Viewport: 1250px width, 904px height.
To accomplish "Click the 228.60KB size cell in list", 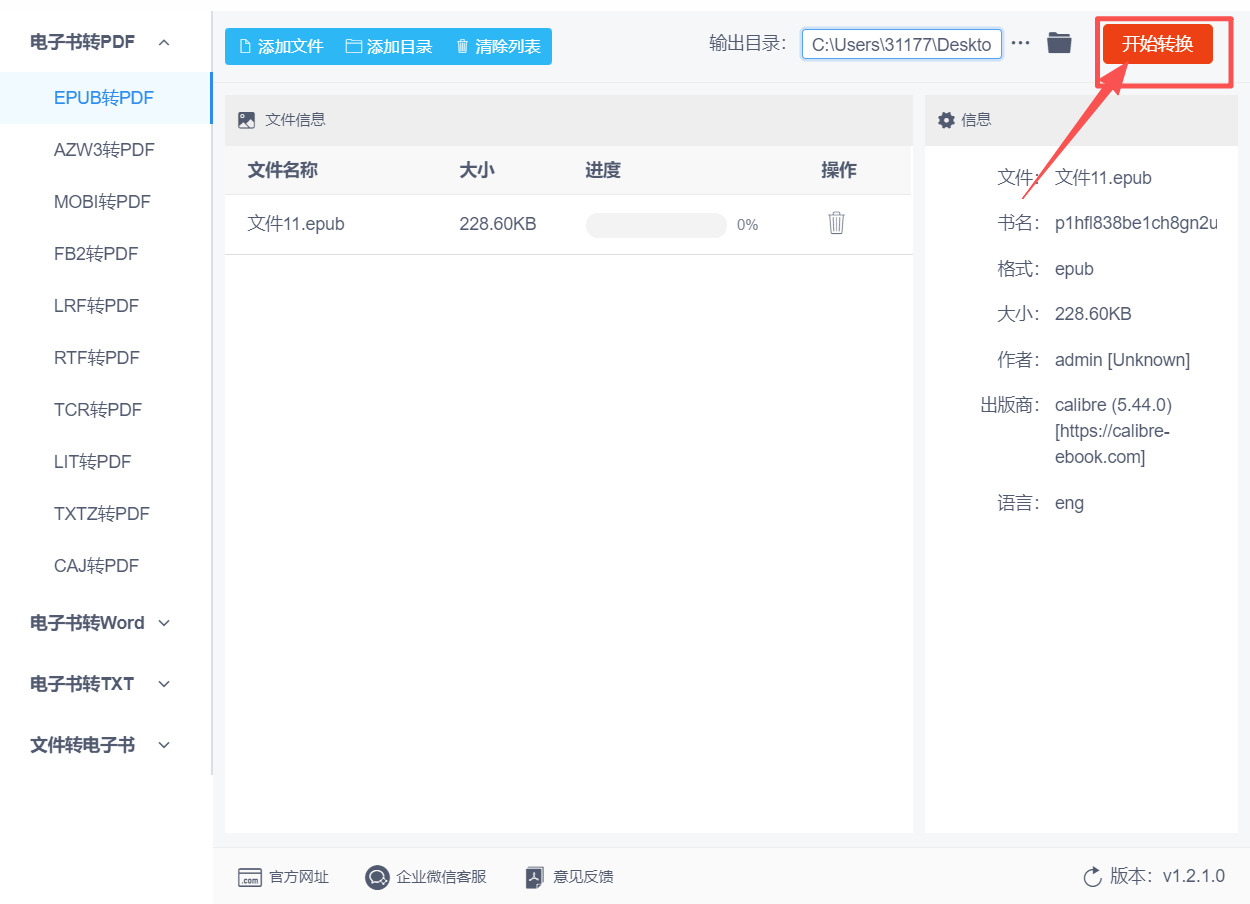I will tap(498, 224).
